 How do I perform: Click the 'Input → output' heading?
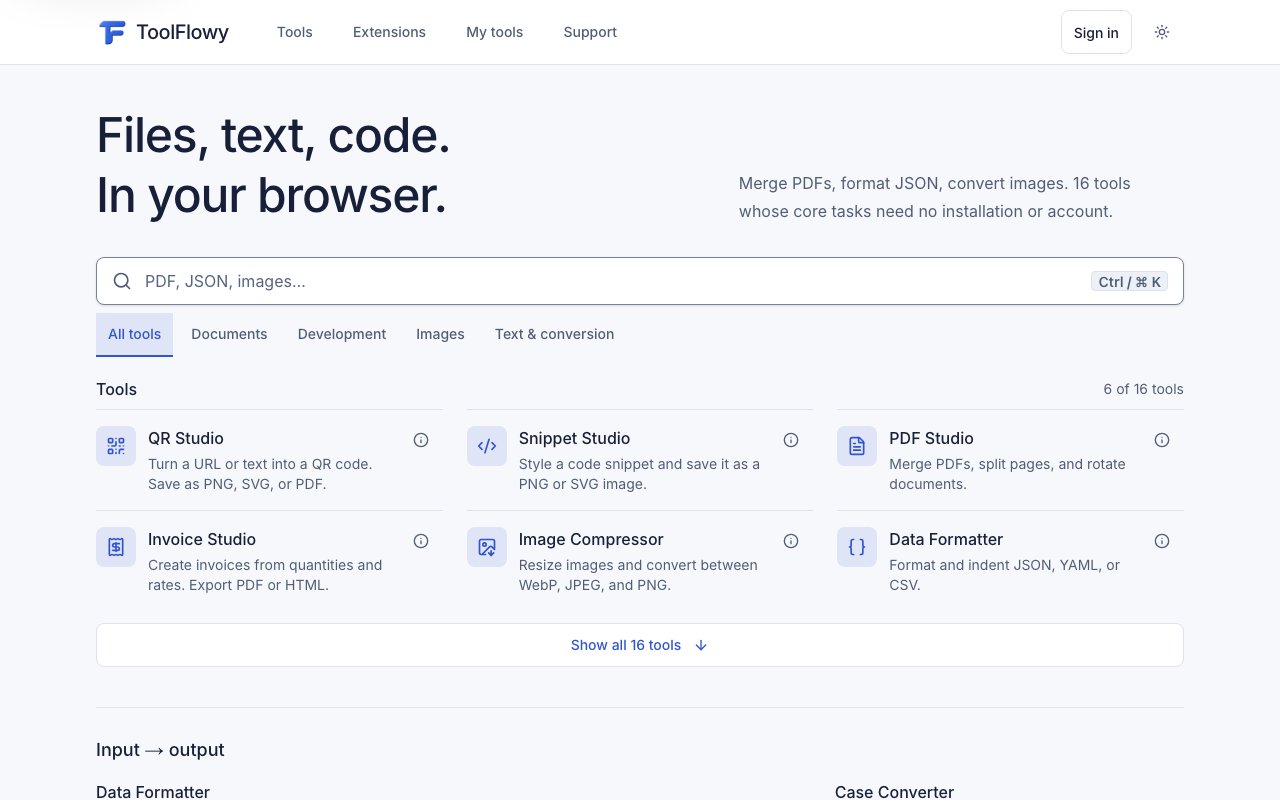pyautogui.click(x=160, y=750)
